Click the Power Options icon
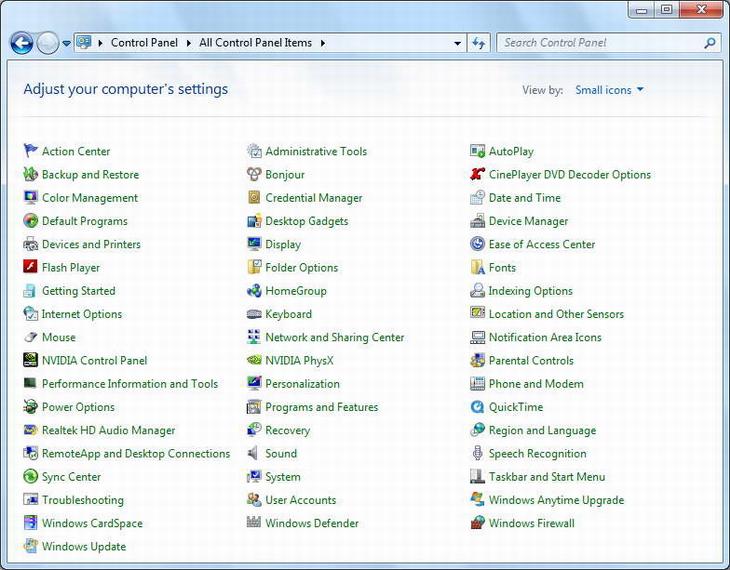The image size is (730, 570). tap(30, 407)
